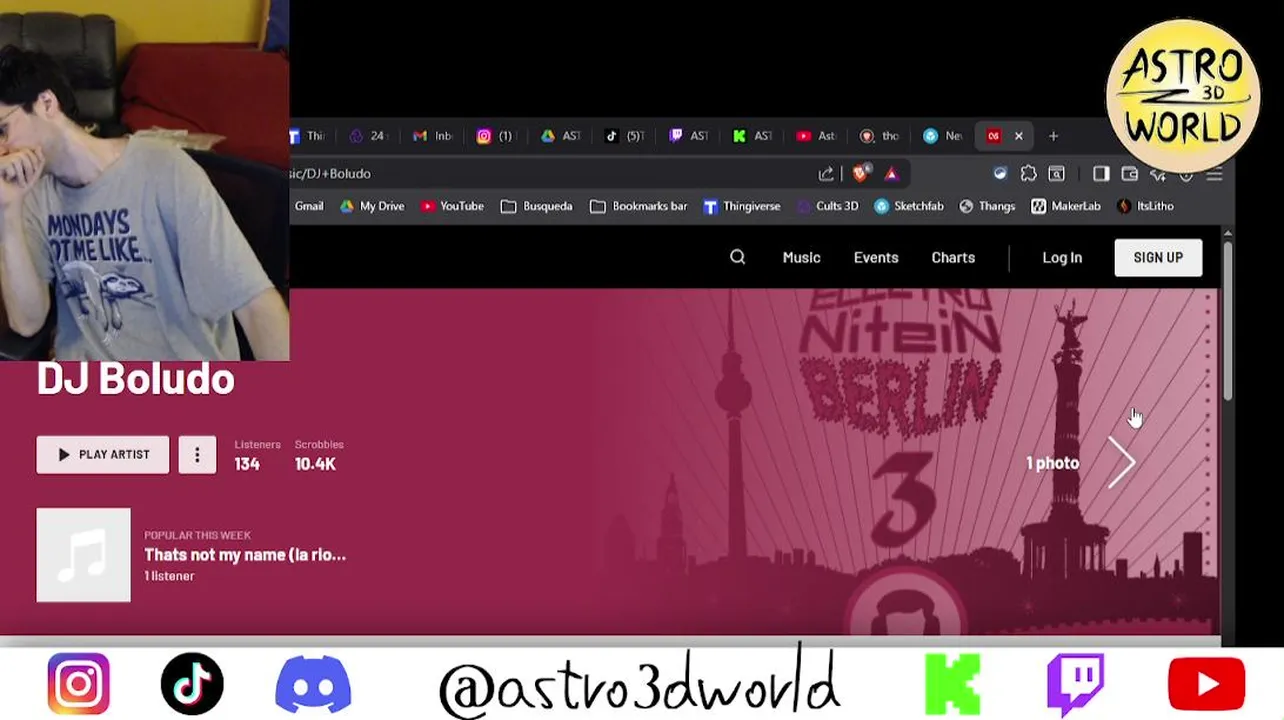Open the browser extensions puzzle icon
This screenshot has height=720, width=1284.
(x=1028, y=174)
